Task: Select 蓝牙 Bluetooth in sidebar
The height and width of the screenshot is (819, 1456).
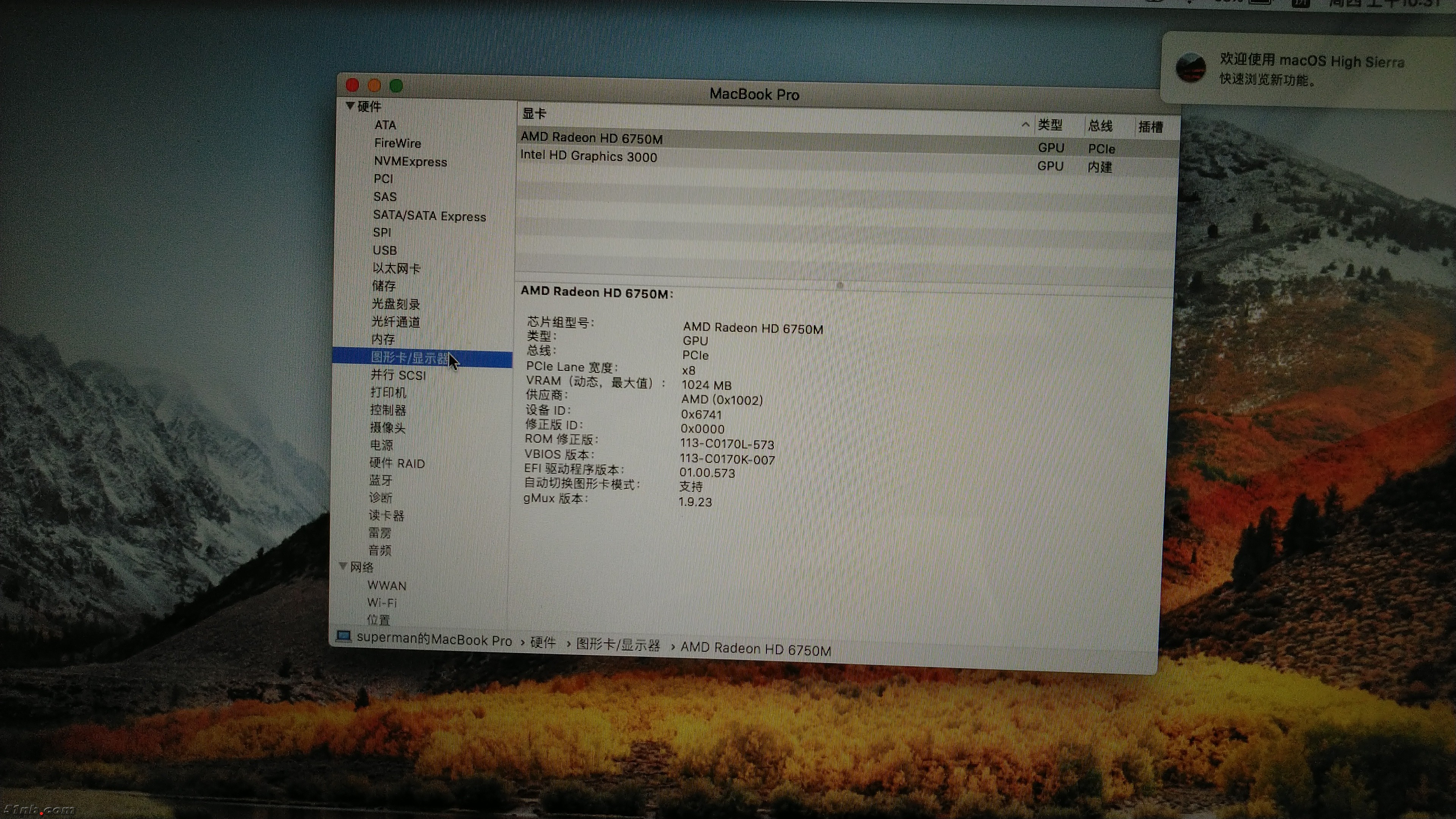Action: tap(380, 480)
